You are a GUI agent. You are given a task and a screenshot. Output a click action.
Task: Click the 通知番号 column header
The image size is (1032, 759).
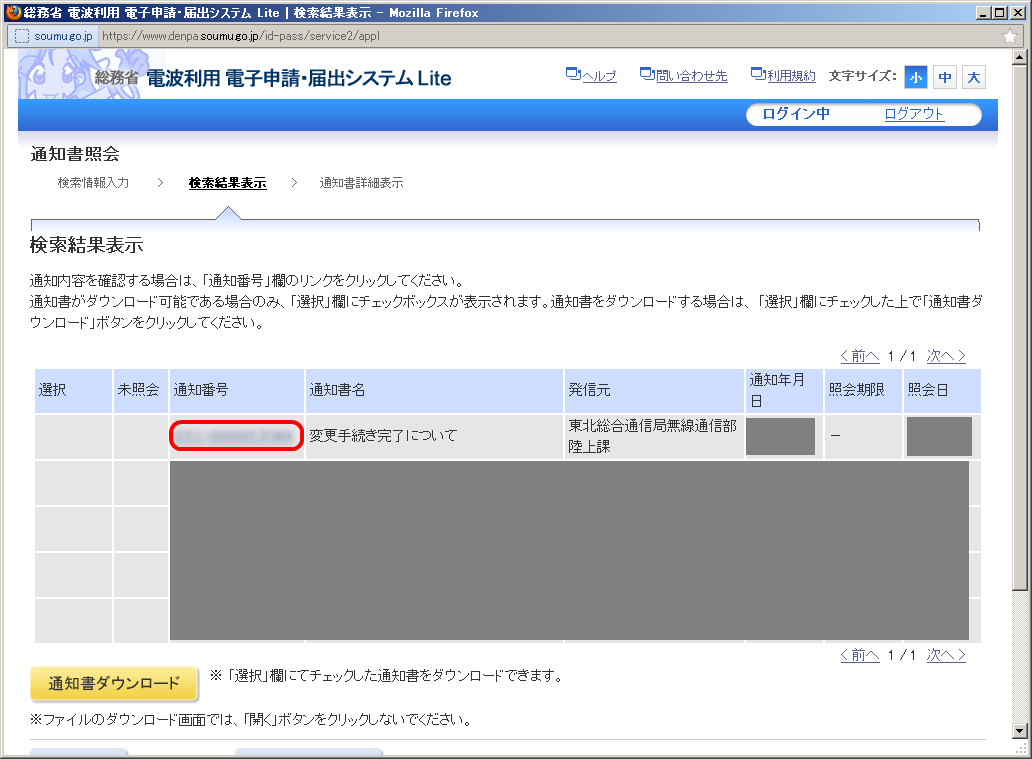click(x=237, y=390)
